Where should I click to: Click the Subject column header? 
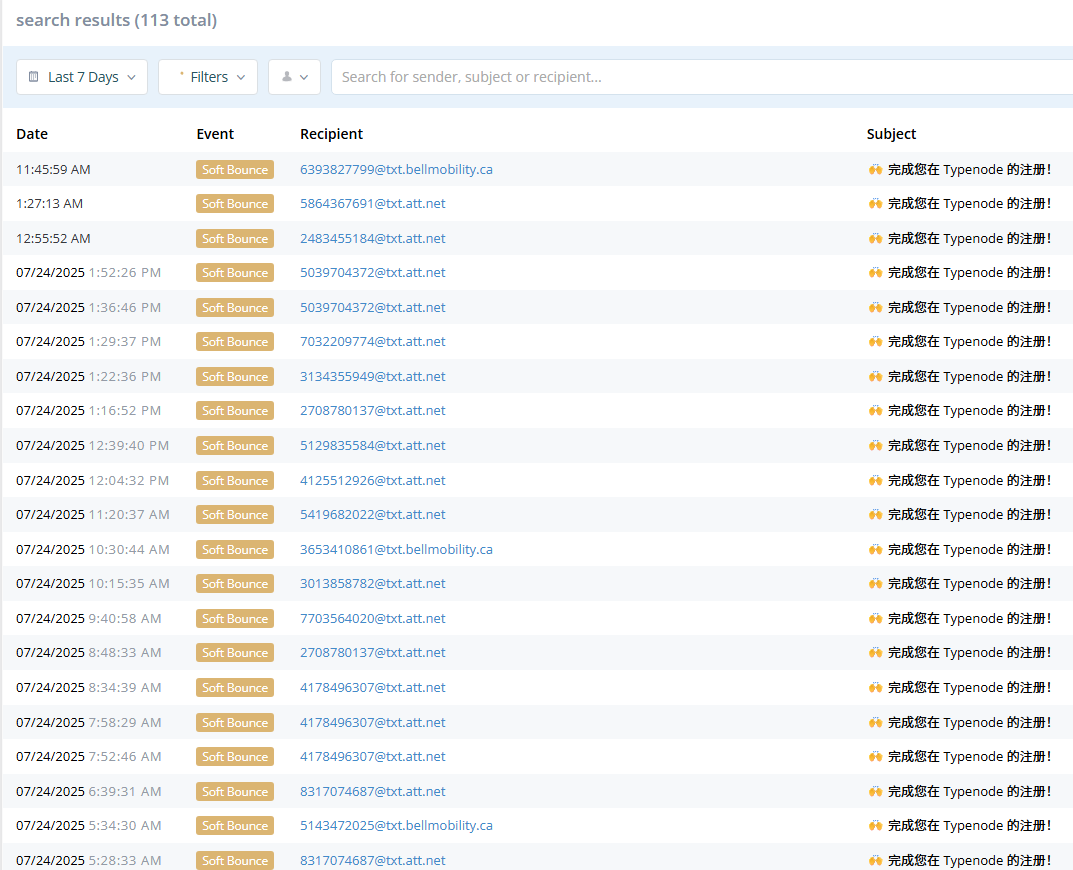(x=891, y=134)
